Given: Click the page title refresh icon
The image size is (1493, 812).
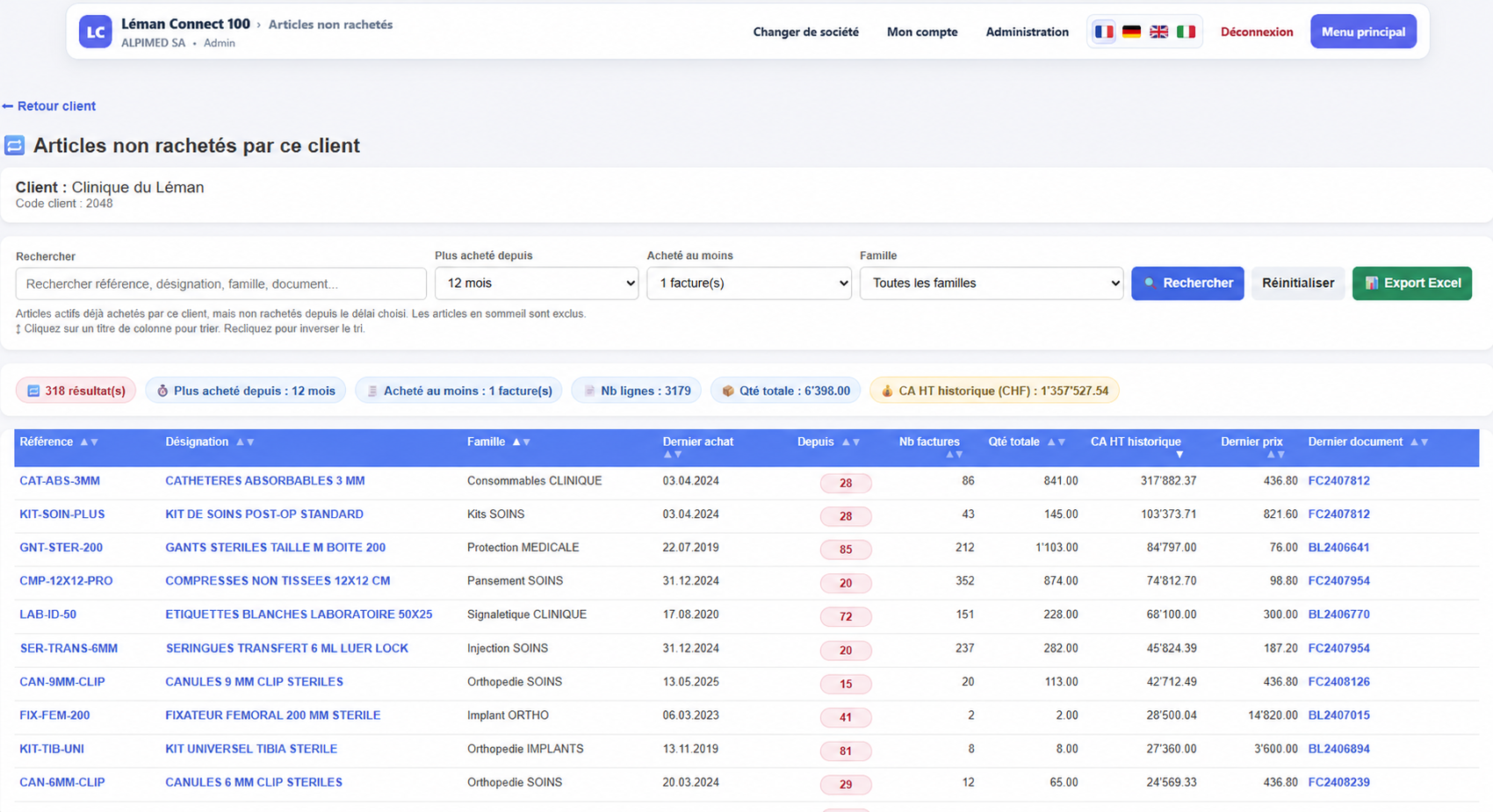Looking at the screenshot, I should (15, 146).
